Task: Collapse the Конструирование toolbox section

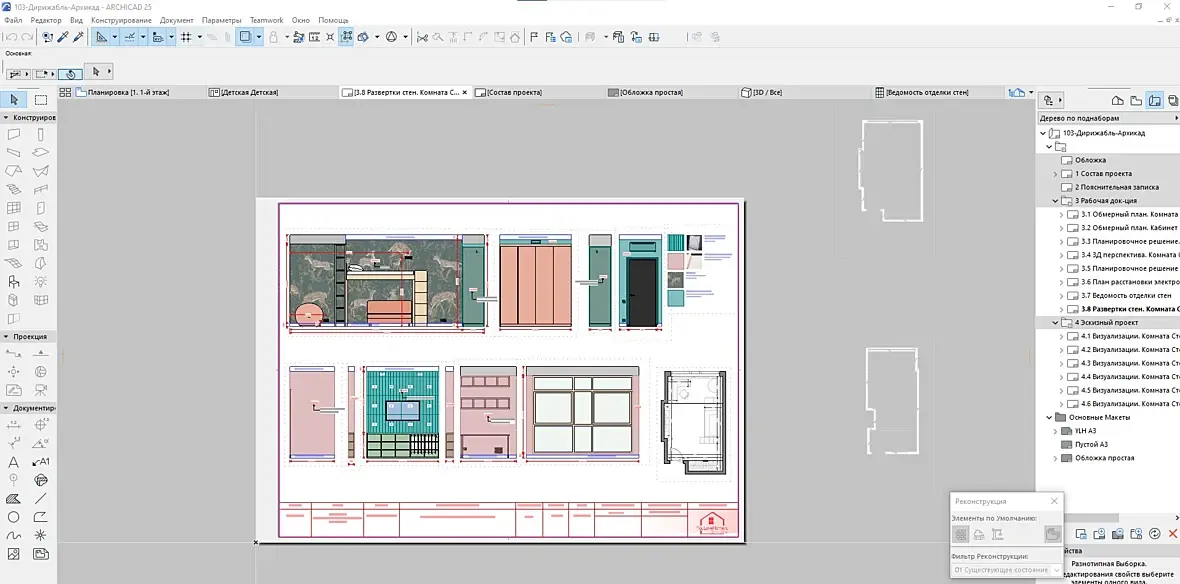Action: (x=5, y=118)
